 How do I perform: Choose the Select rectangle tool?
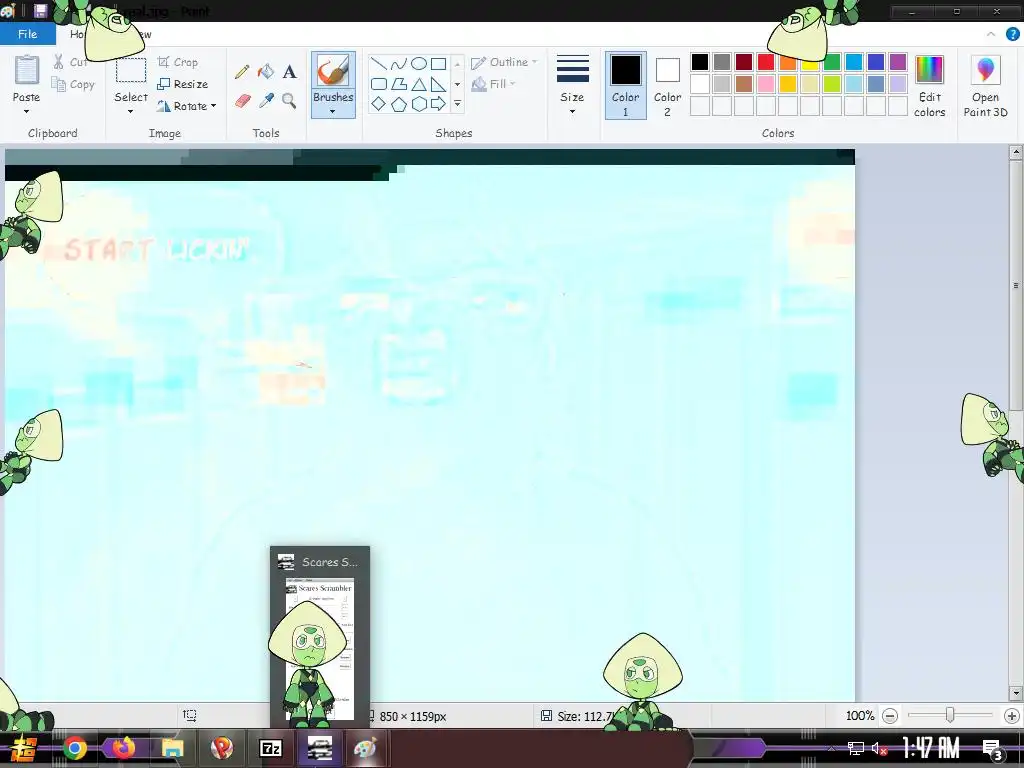[x=131, y=71]
